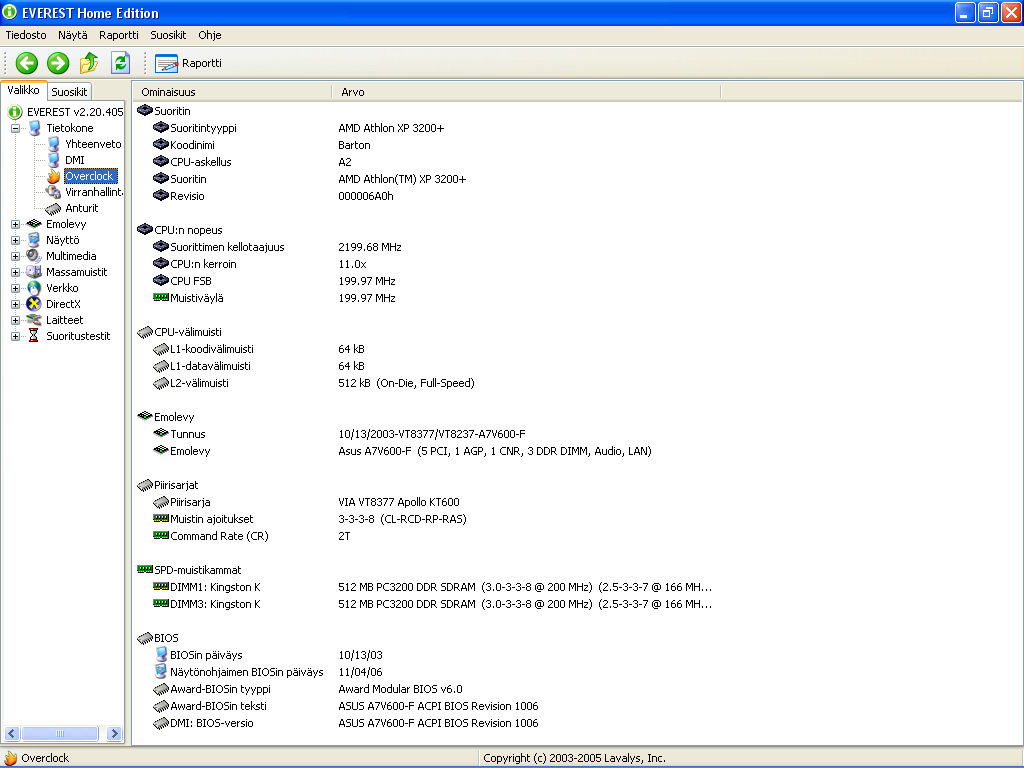
Task: Expand the Massamuistit tree node
Action: [15, 272]
